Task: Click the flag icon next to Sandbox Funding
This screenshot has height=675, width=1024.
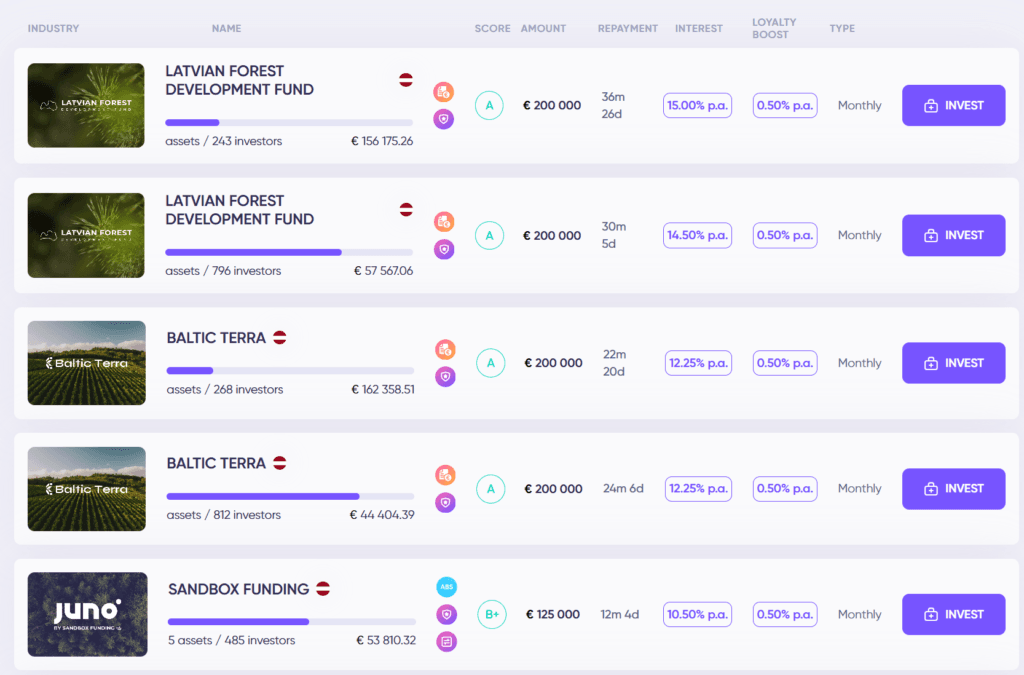Action: click(x=323, y=588)
